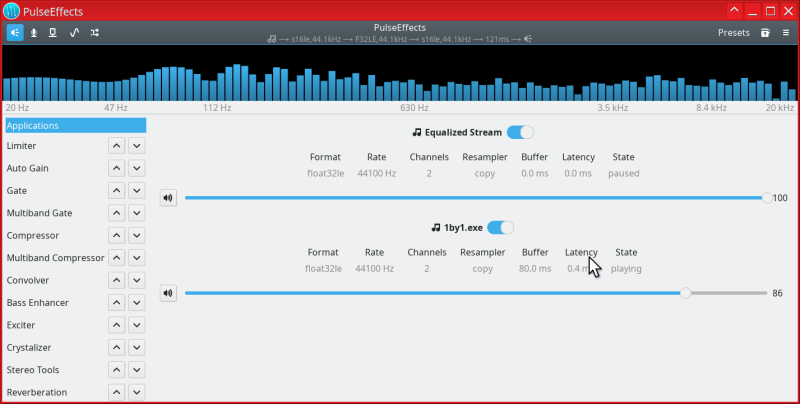The width and height of the screenshot is (800, 404).
Task: Move Exciter down
Action: [137, 325]
